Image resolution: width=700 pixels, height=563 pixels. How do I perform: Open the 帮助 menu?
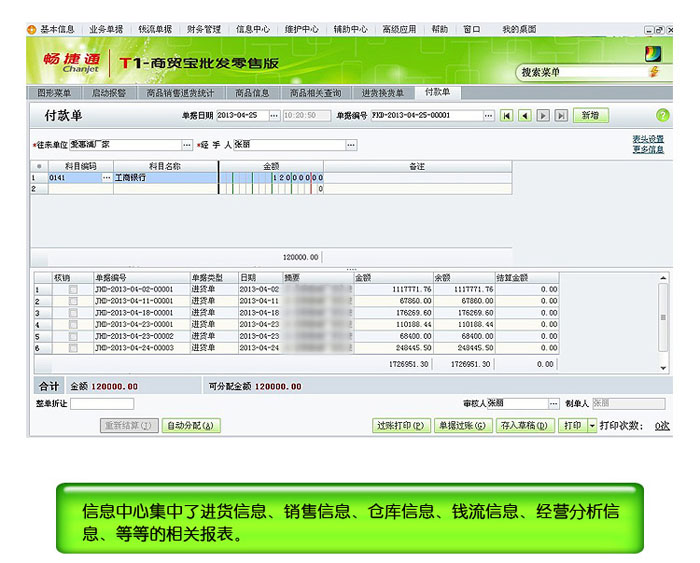[440, 29]
